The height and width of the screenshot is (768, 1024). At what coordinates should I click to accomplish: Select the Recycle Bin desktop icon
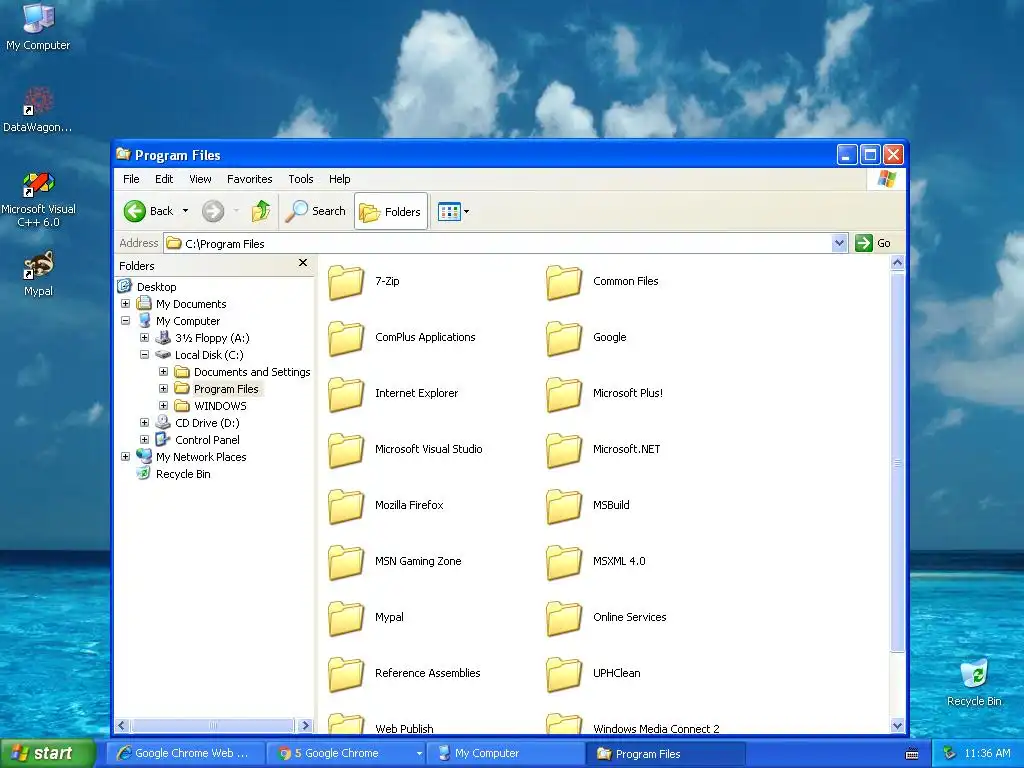[x=974, y=683]
